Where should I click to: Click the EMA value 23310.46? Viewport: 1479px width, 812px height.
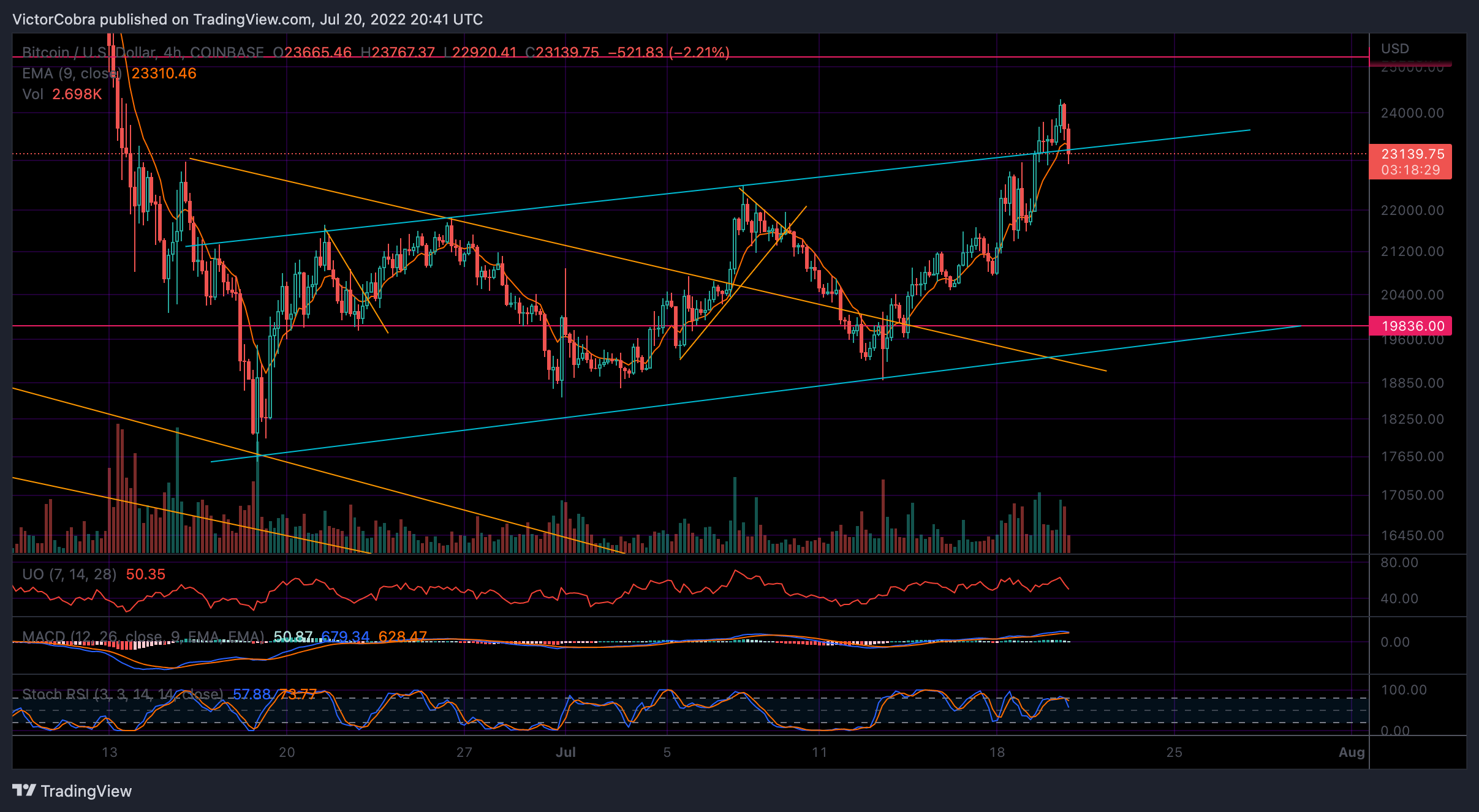pyautogui.click(x=164, y=73)
